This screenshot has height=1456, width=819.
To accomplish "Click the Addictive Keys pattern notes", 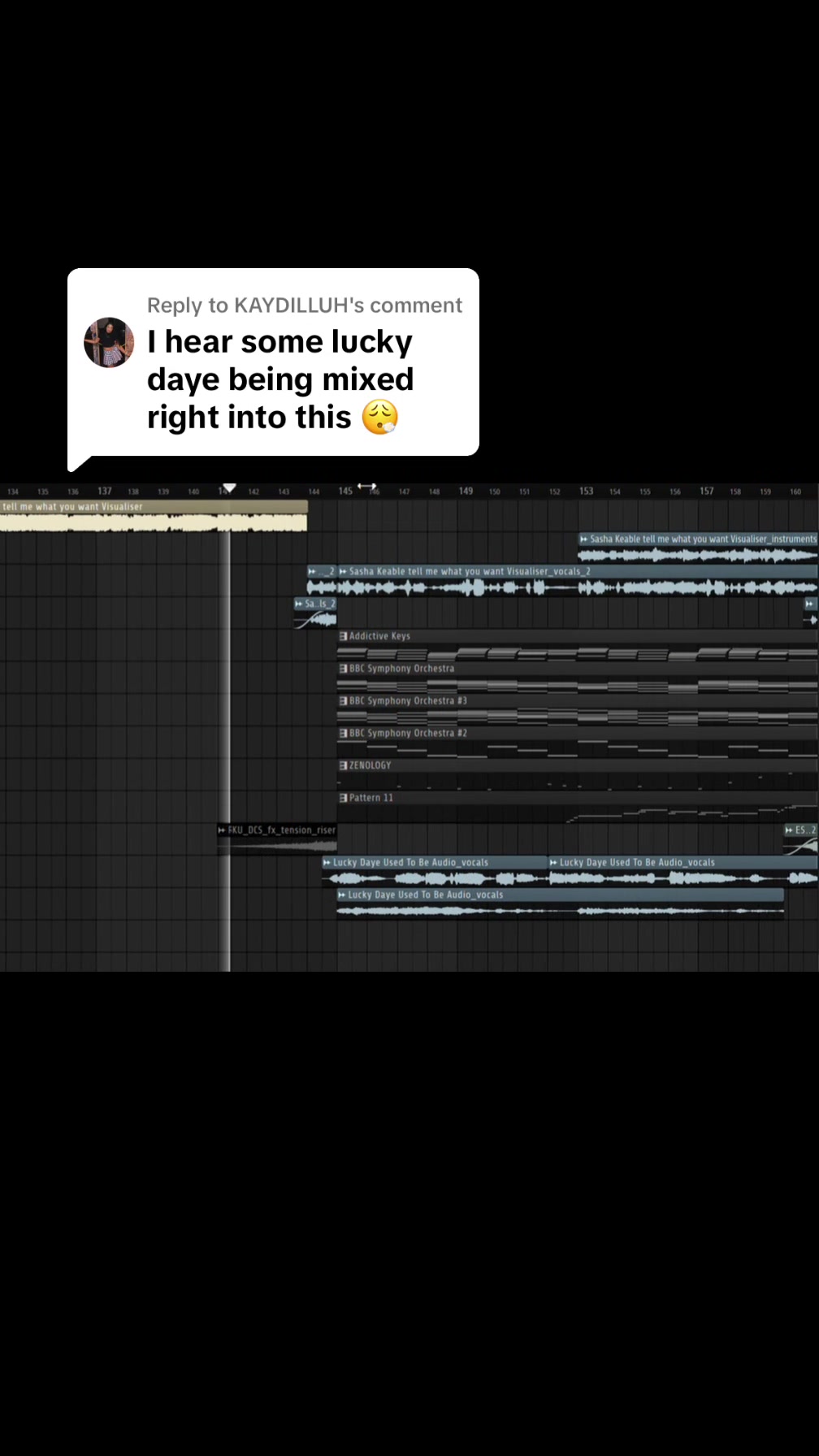I will pos(577,653).
